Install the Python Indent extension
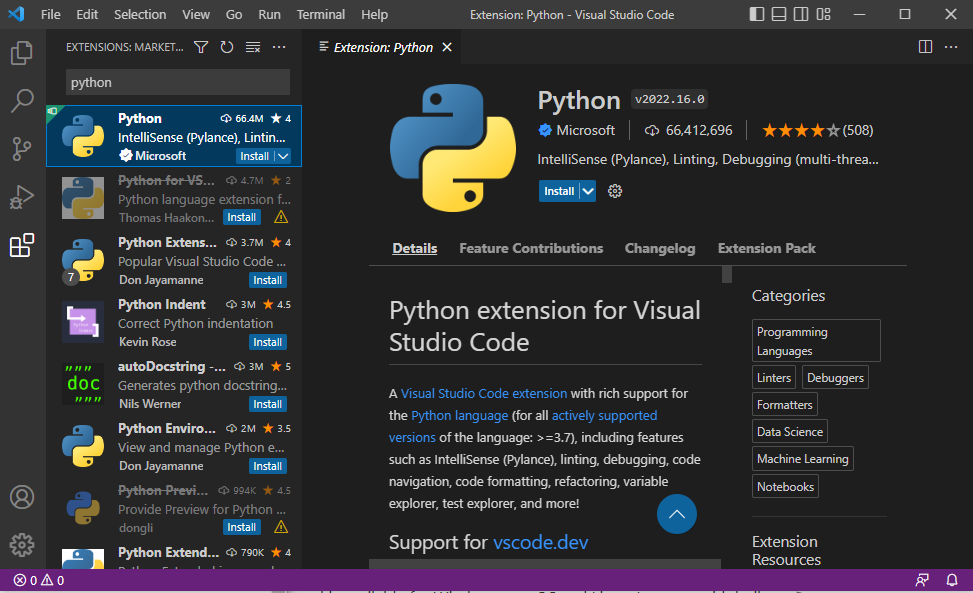 point(267,342)
